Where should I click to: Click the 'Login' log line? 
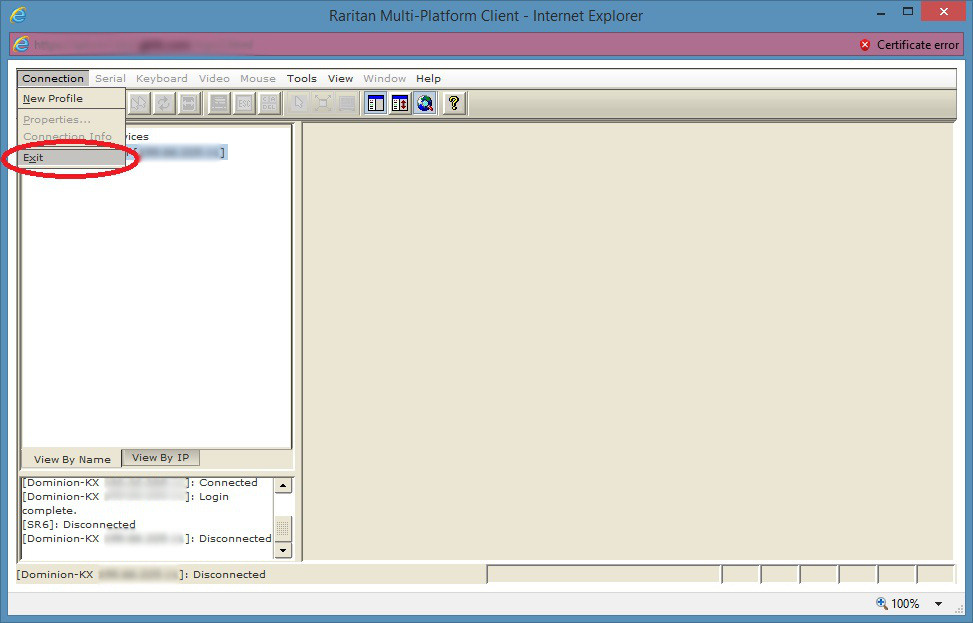click(x=125, y=496)
